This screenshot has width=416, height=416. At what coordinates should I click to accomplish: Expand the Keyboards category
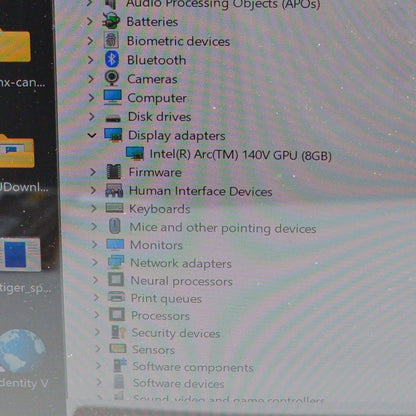tap(93, 208)
